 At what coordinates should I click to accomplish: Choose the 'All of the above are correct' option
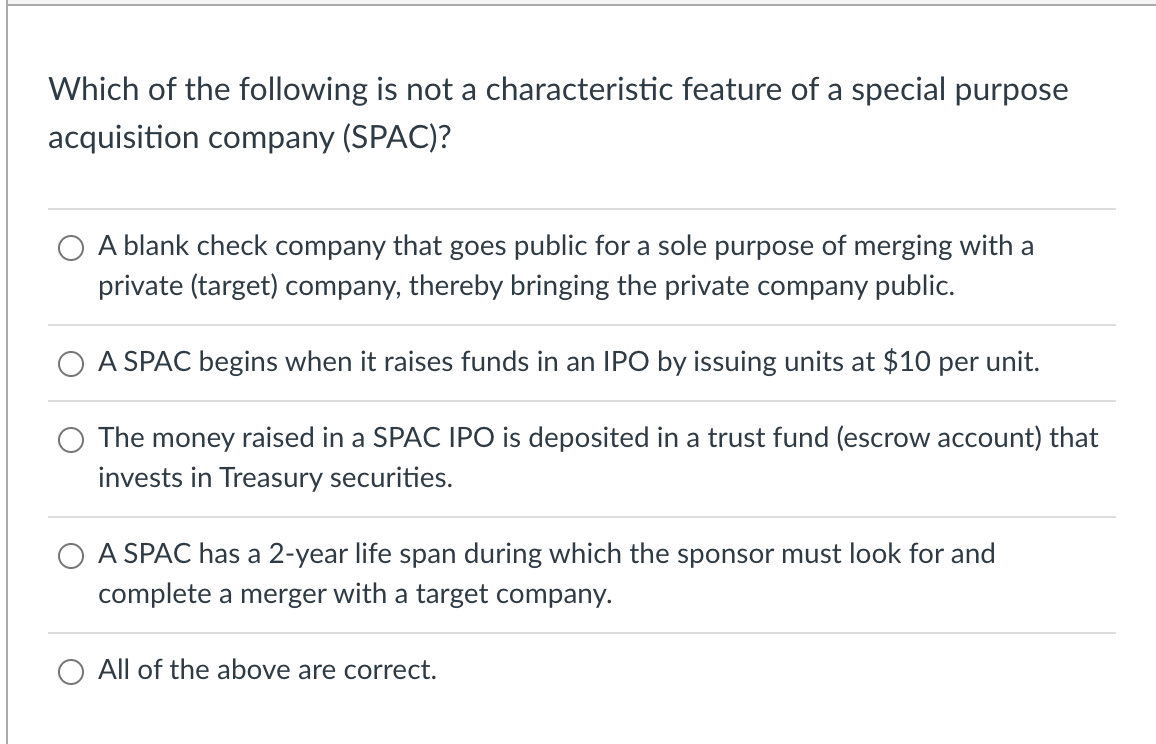point(71,672)
